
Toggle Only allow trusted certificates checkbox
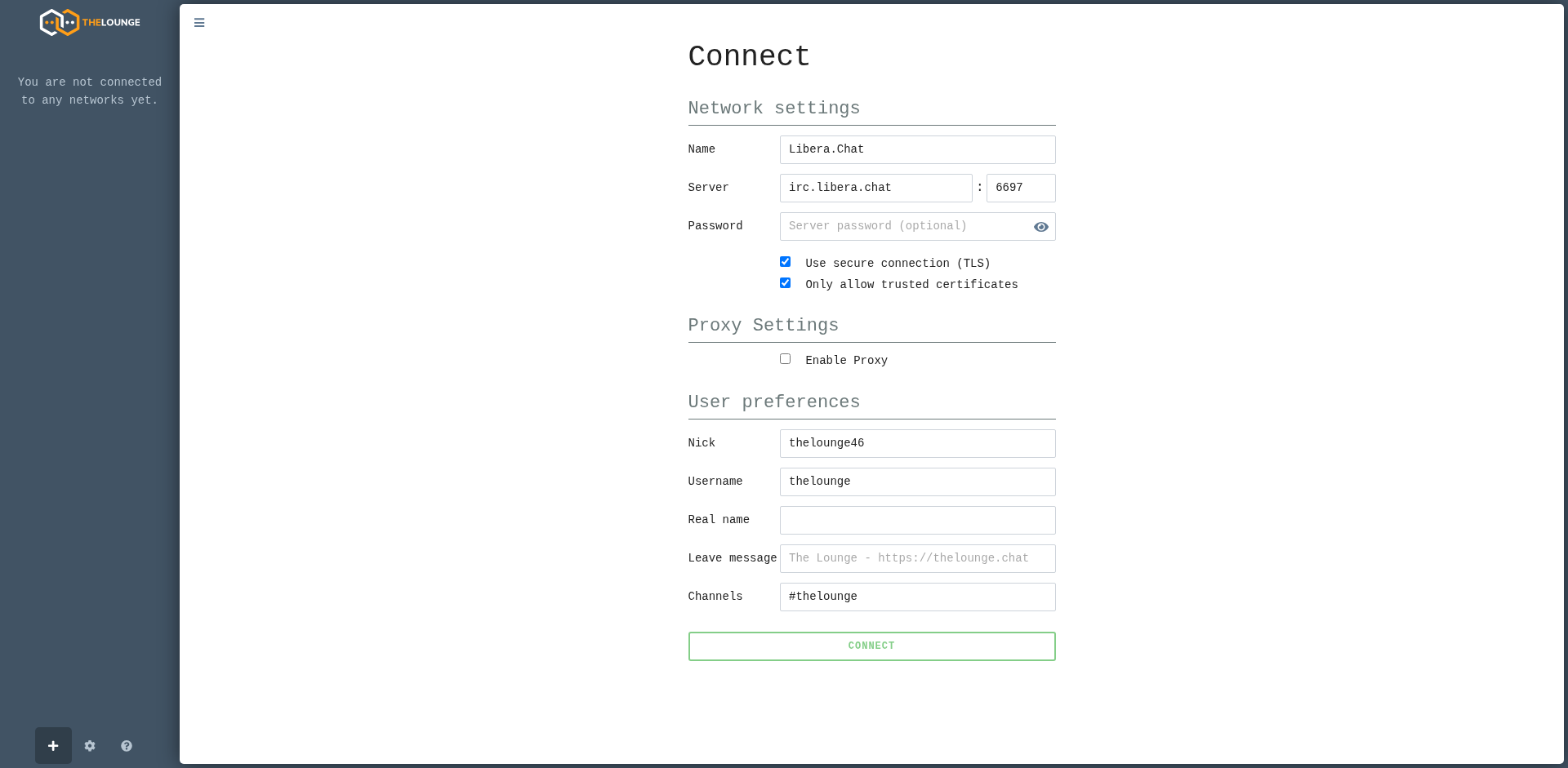pos(785,283)
